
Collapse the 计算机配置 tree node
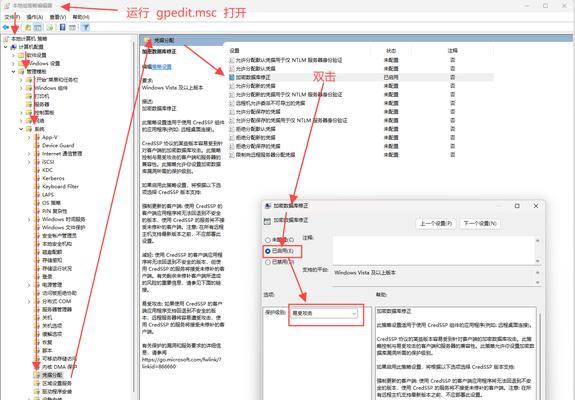tap(6, 47)
